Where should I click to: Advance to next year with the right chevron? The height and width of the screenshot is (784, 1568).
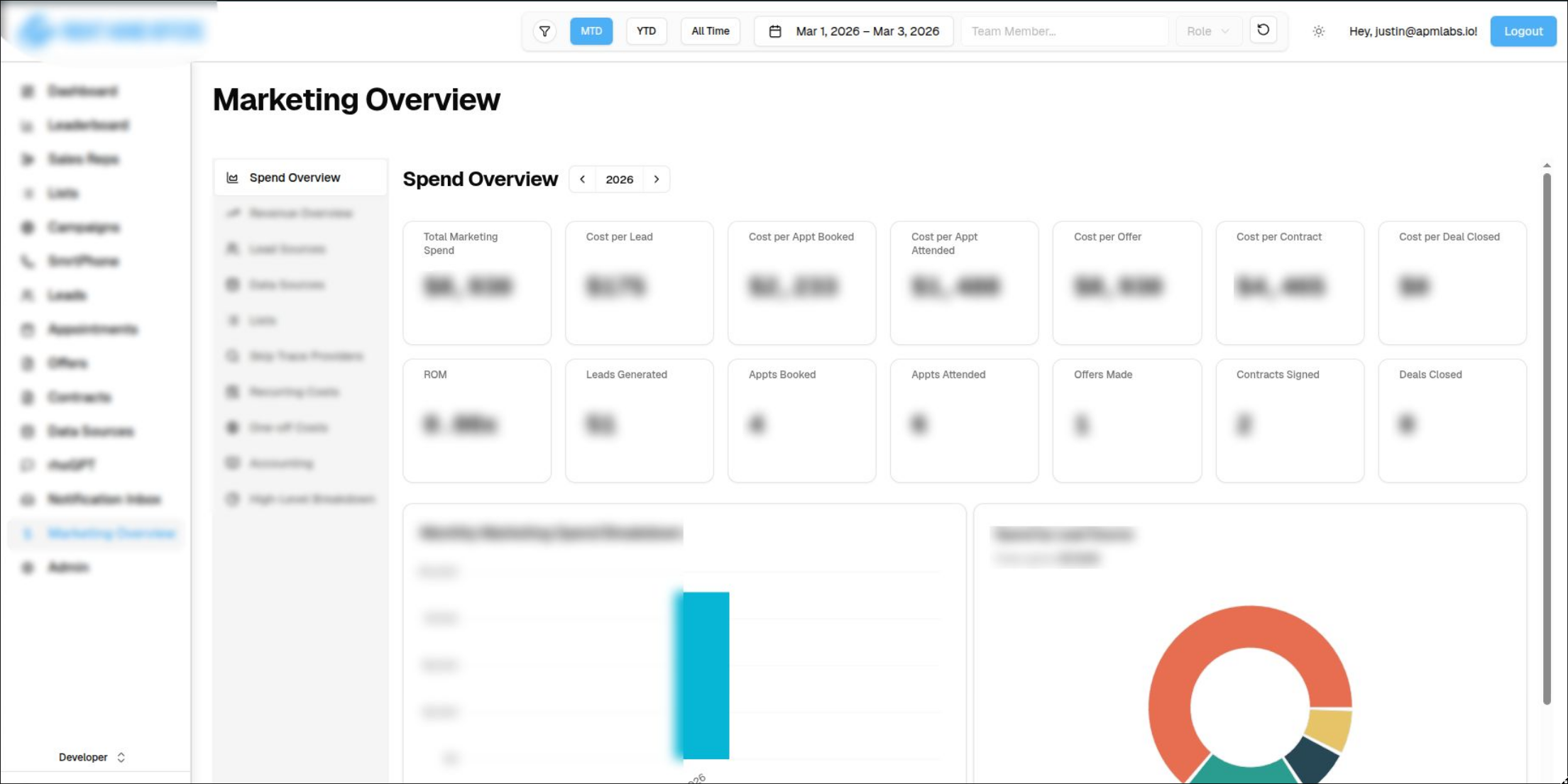(657, 179)
